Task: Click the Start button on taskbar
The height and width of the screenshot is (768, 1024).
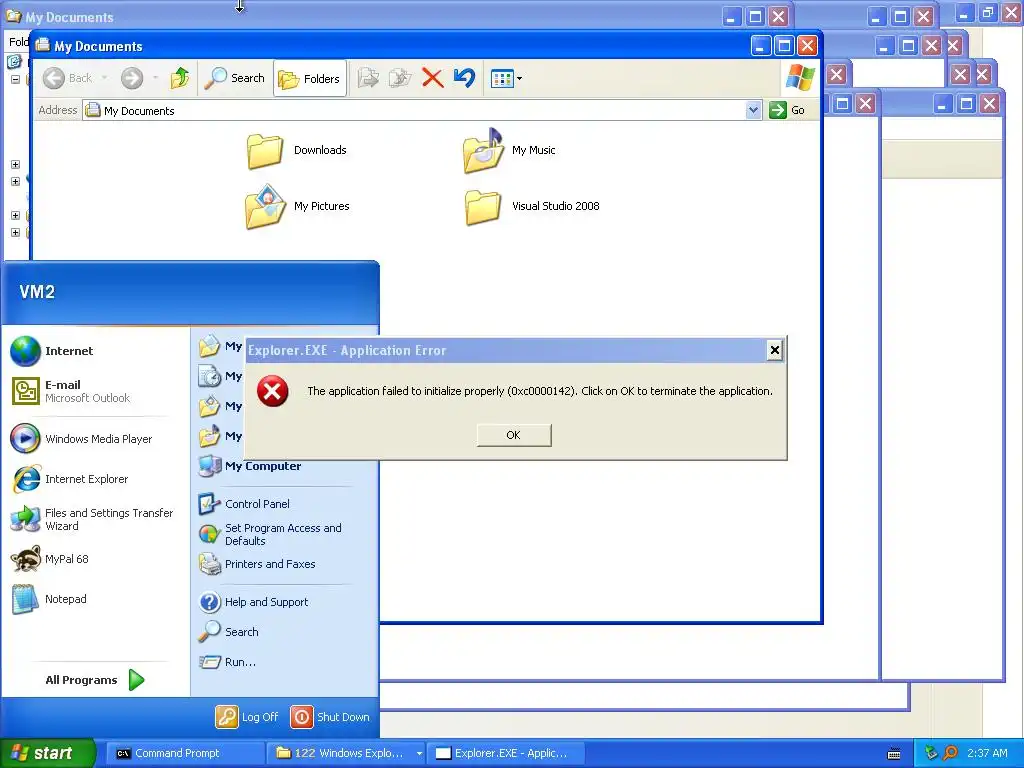Action: (48, 753)
